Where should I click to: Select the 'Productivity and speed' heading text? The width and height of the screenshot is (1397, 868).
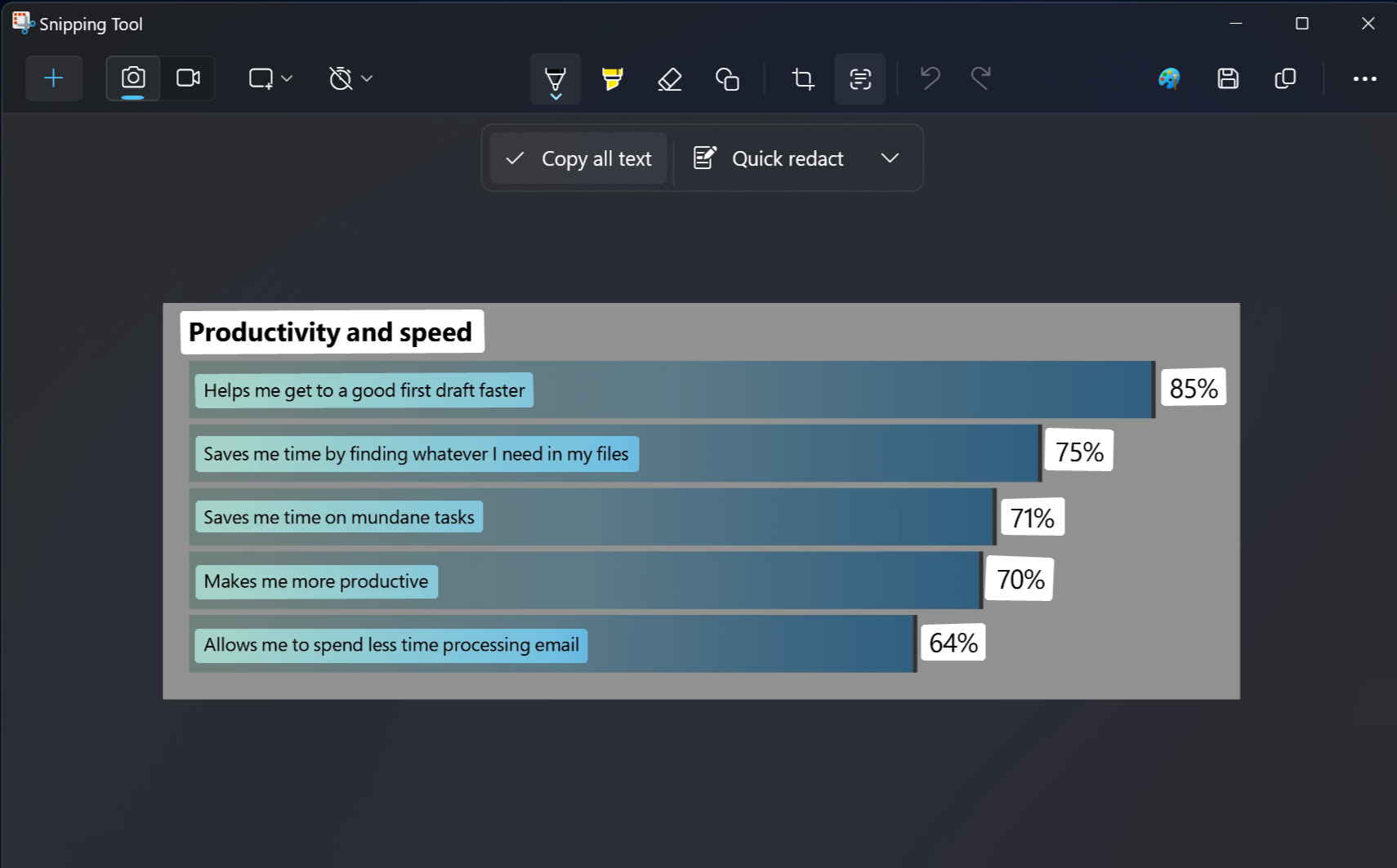coord(330,332)
